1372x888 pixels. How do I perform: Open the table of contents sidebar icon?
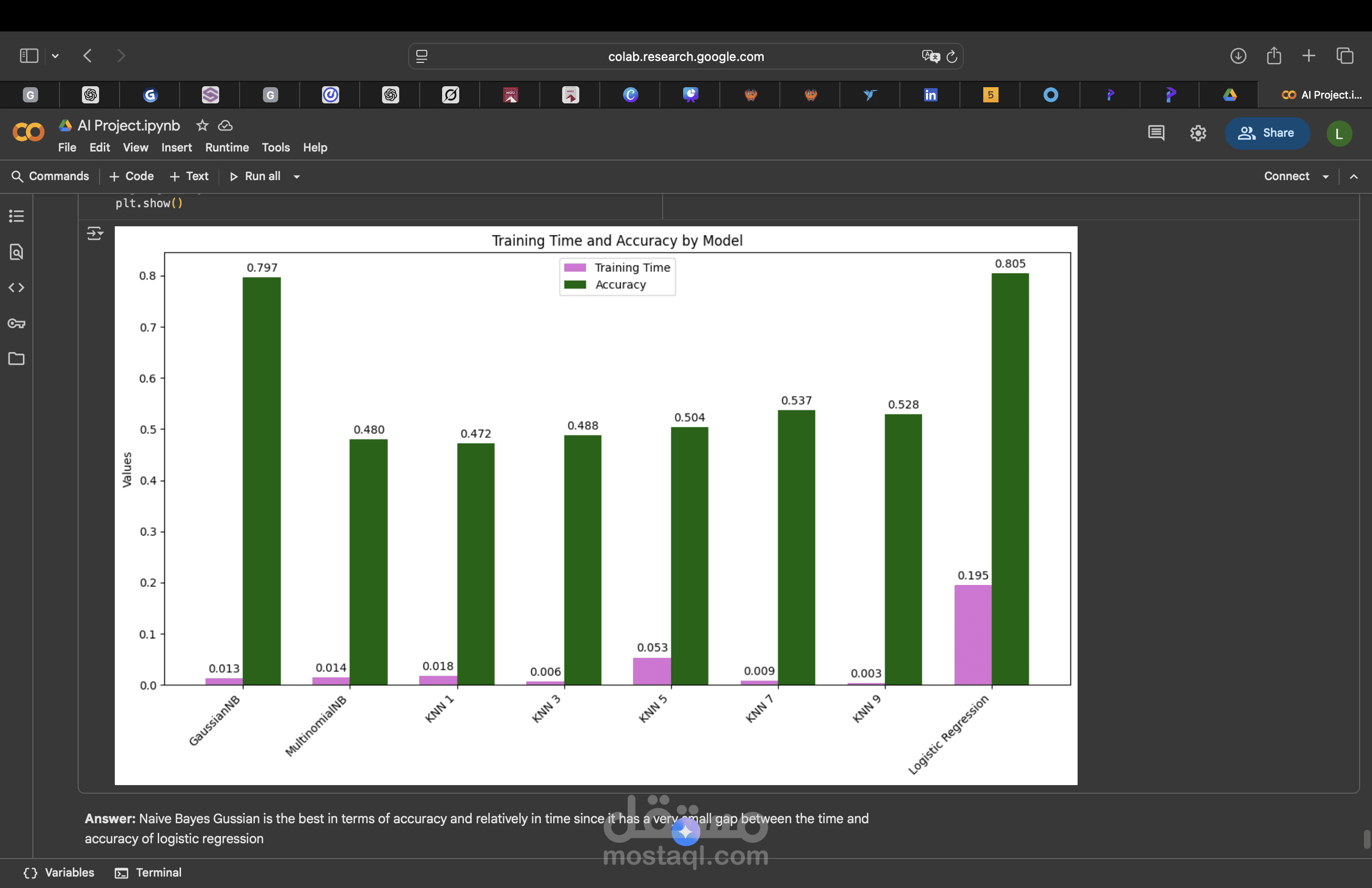click(16, 216)
